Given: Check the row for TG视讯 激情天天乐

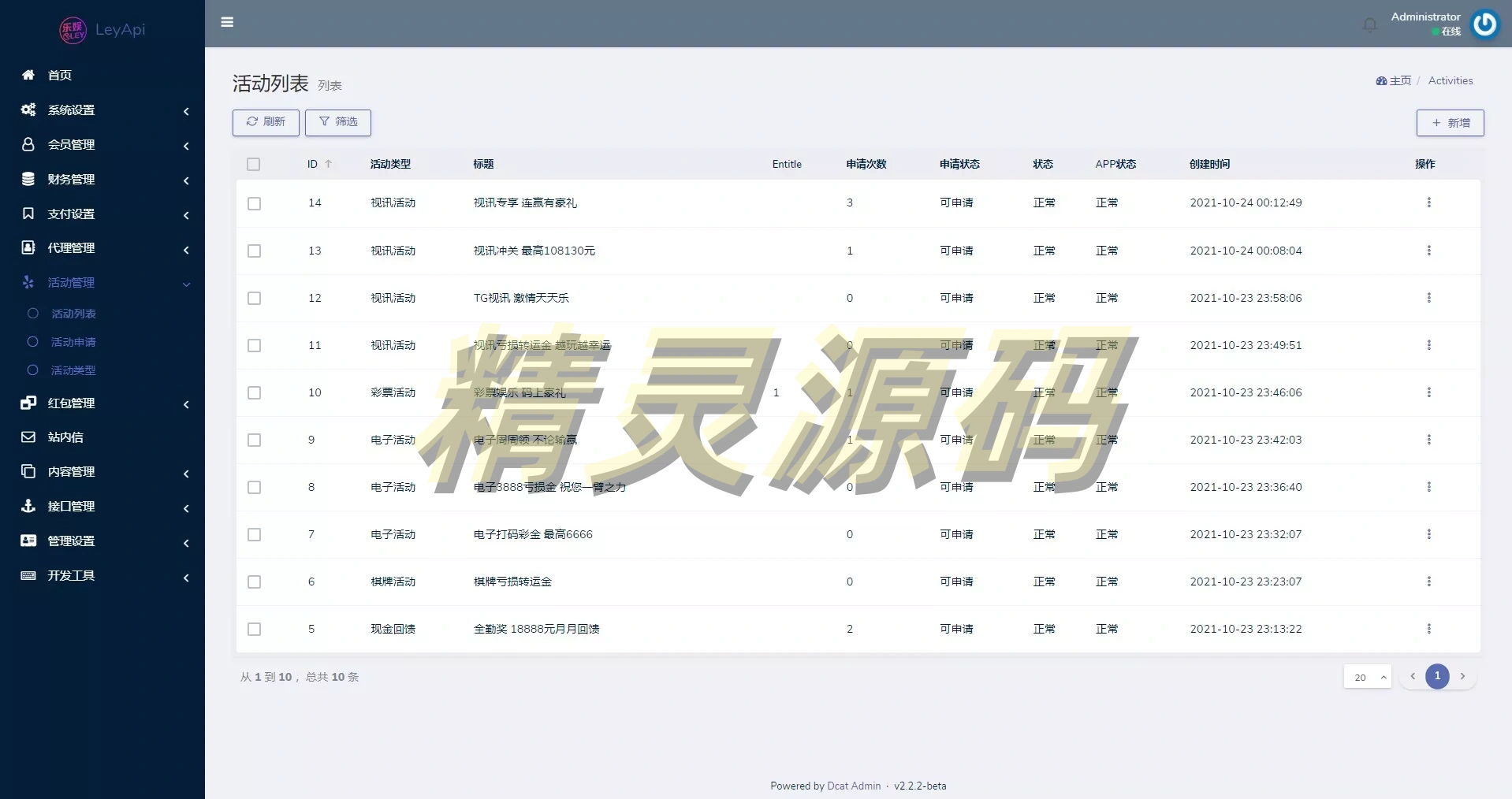Looking at the screenshot, I should 254,298.
